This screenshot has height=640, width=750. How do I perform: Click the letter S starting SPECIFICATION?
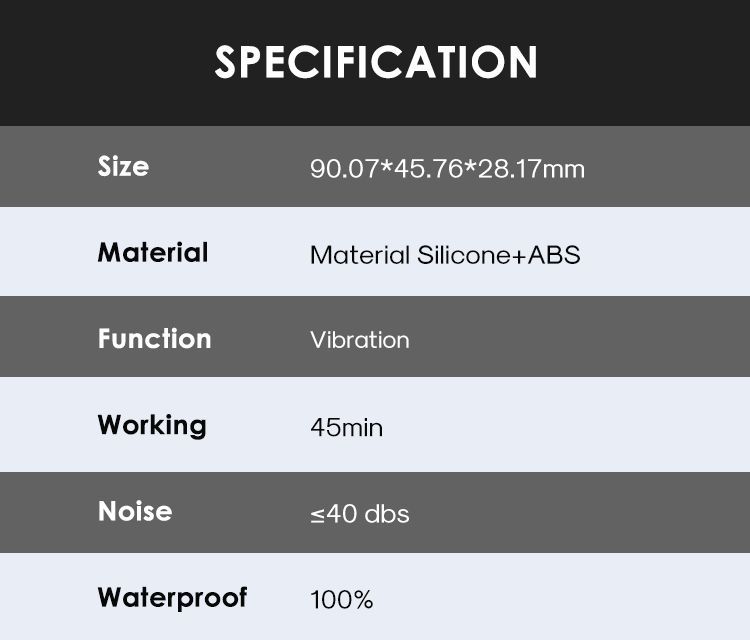[x=227, y=62]
